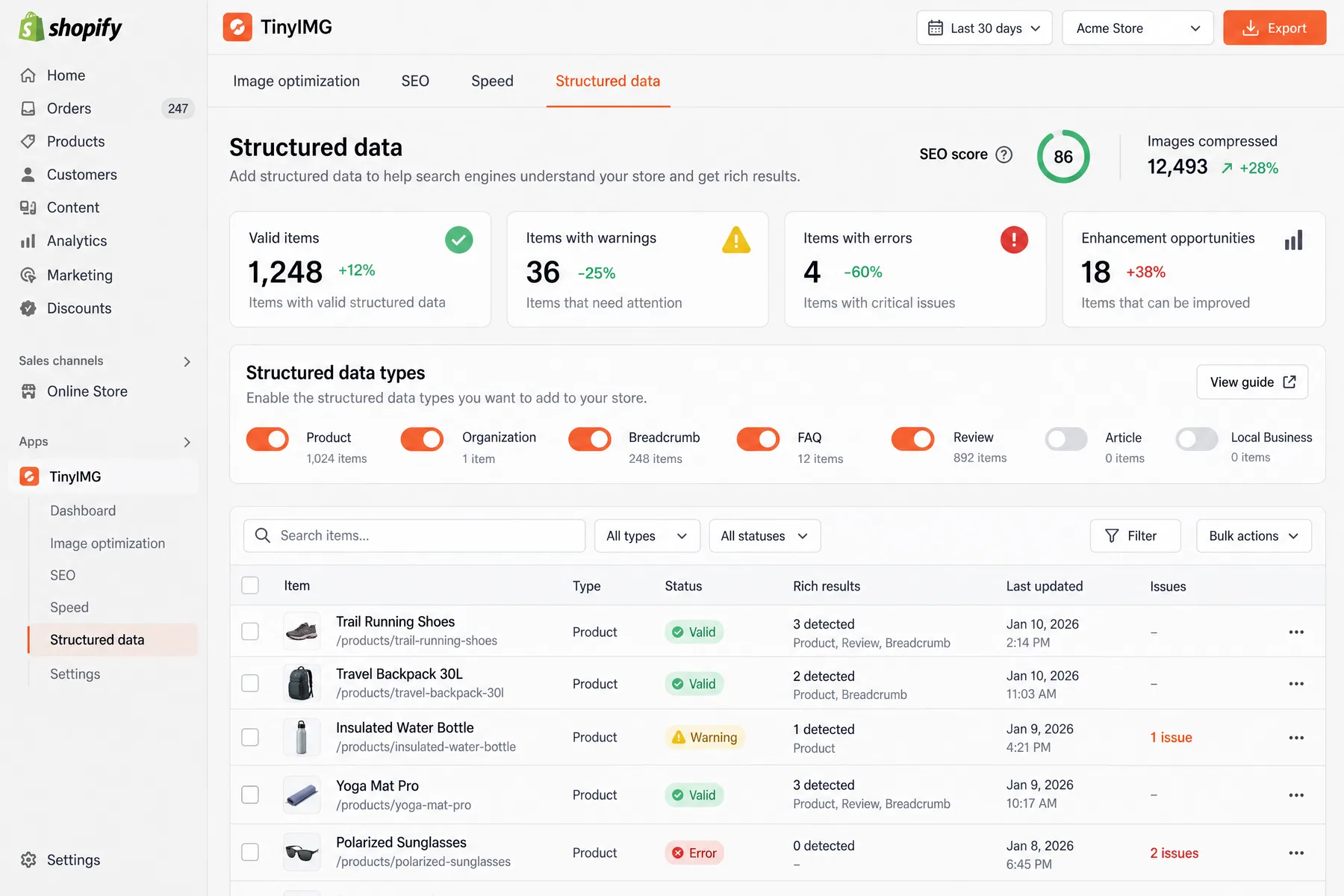Open the Acme Store selector
Viewport: 1344px width, 896px height.
click(x=1137, y=28)
